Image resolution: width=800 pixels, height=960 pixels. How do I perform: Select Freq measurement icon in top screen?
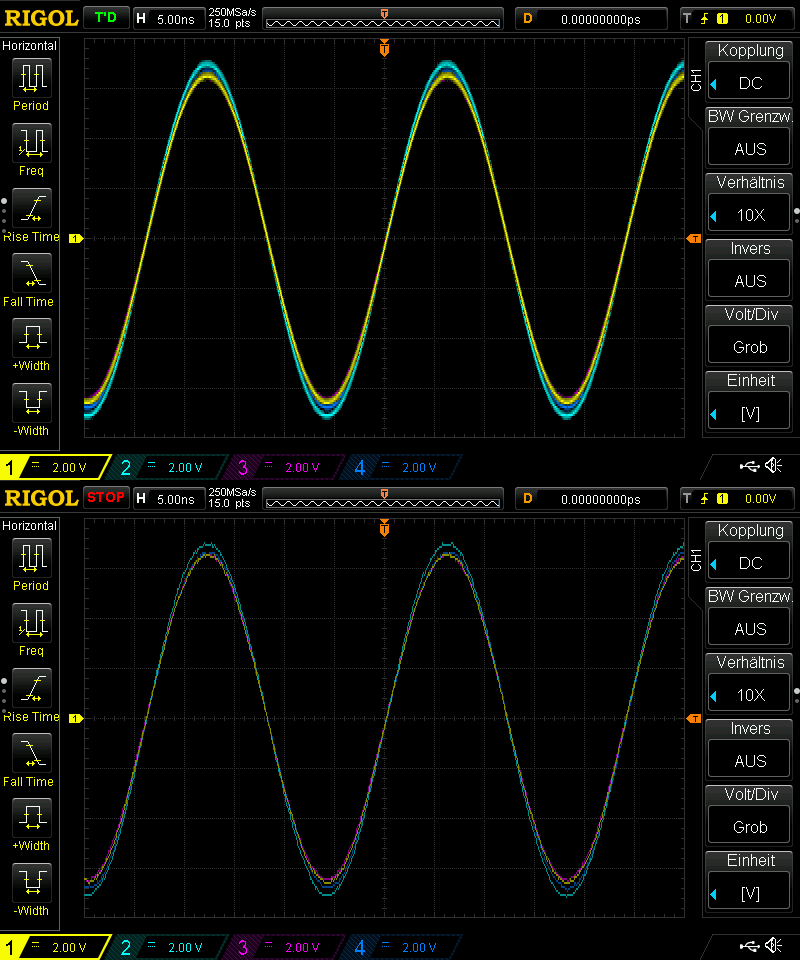click(x=31, y=143)
